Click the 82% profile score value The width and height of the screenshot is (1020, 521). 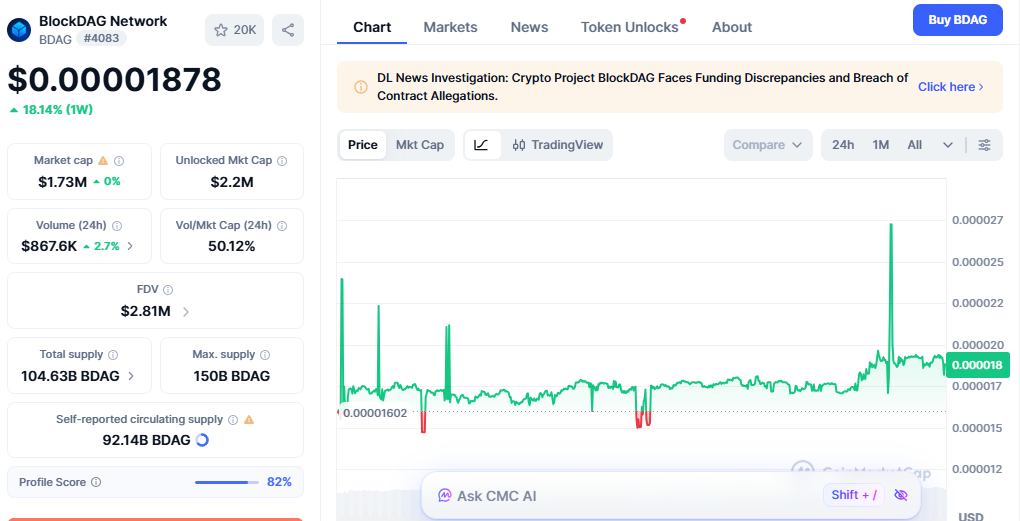[279, 483]
